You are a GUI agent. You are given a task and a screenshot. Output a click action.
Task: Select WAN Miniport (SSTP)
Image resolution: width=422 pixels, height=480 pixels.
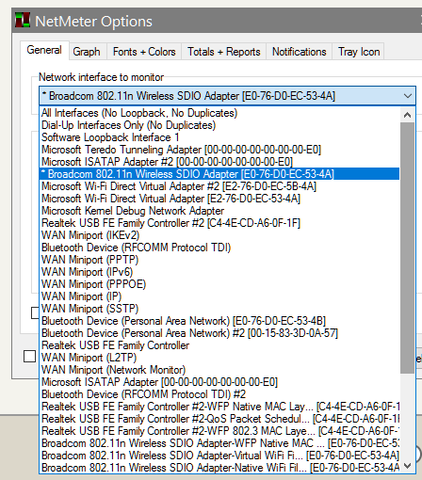point(220,309)
